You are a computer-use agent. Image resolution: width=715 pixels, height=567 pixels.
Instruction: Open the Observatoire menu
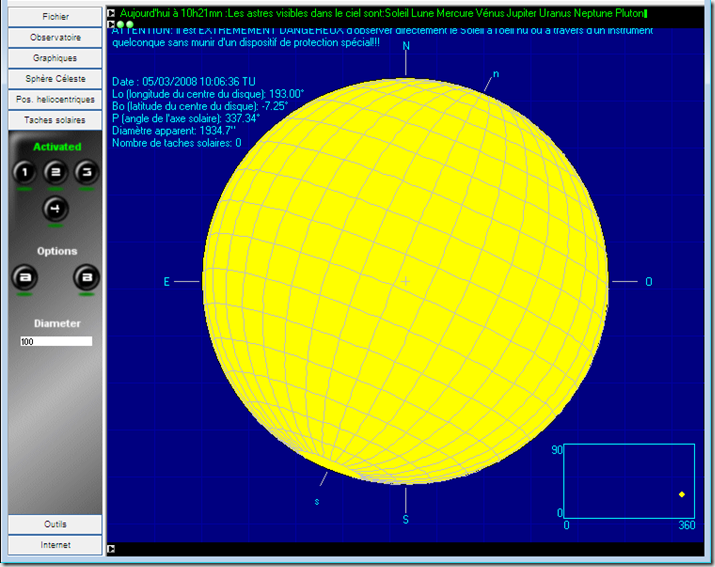click(x=55, y=37)
